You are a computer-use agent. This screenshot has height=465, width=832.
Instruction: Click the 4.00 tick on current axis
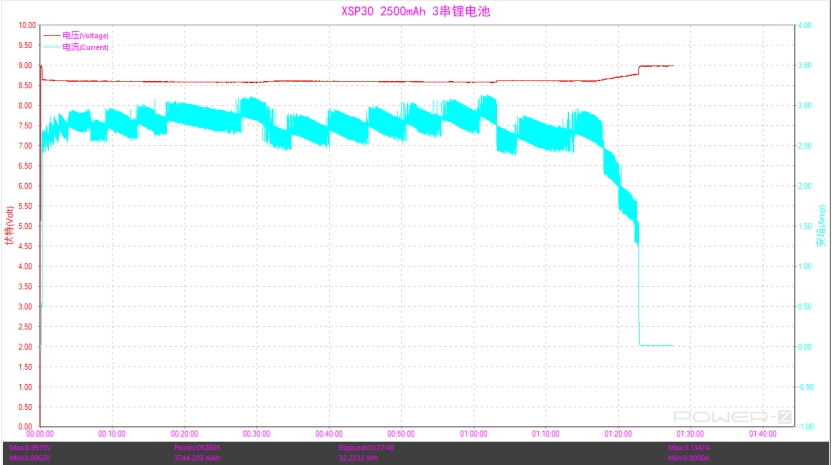pos(805,25)
